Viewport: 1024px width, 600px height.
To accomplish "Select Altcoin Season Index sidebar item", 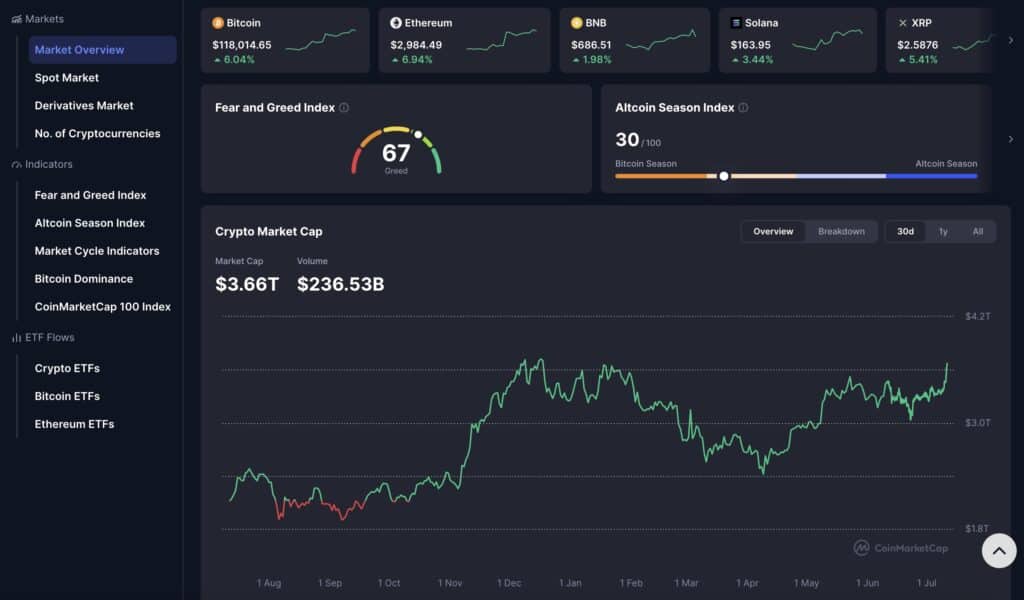I will [89, 223].
